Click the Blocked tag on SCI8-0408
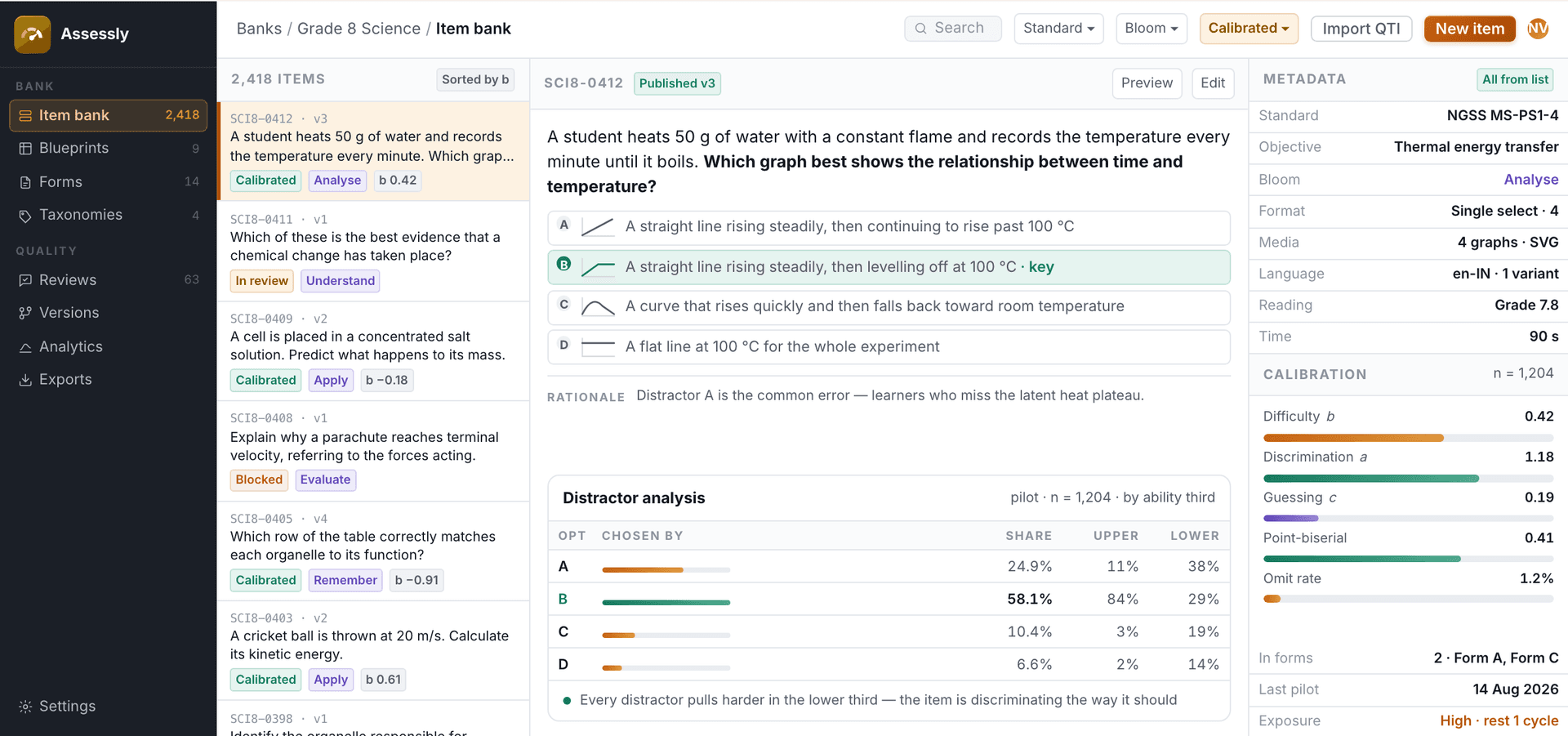Image resolution: width=1568 pixels, height=736 pixels. 259,480
